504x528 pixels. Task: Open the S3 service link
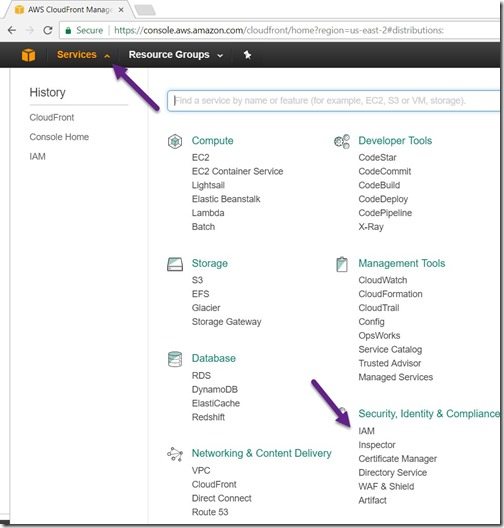(197, 280)
